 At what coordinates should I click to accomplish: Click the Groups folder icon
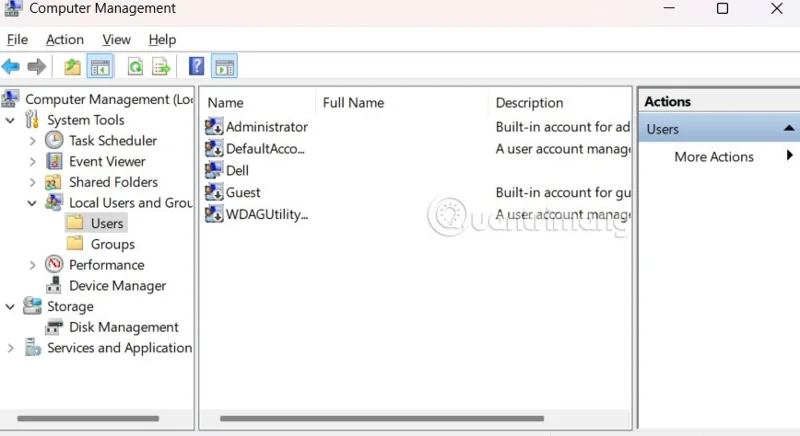pos(75,243)
